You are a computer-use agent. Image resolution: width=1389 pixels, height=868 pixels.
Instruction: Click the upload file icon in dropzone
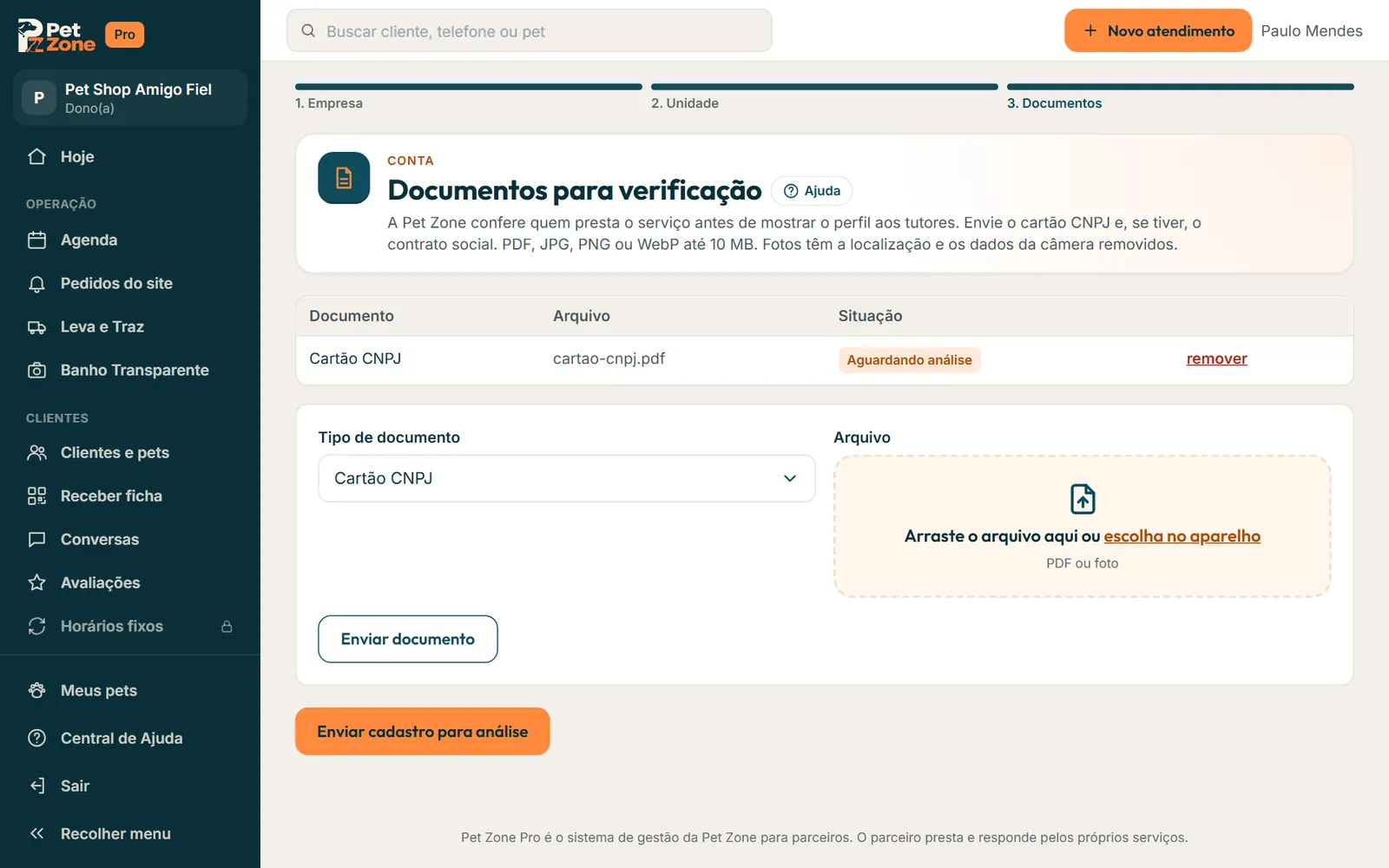click(1083, 499)
